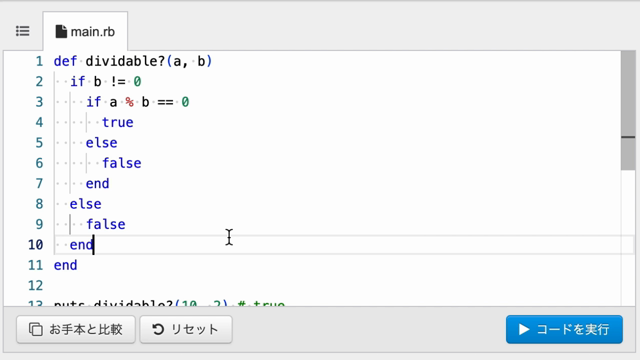This screenshot has width=640, height=360.
Task: Click the editor vertical scrollbar thumb
Action: 628,110
